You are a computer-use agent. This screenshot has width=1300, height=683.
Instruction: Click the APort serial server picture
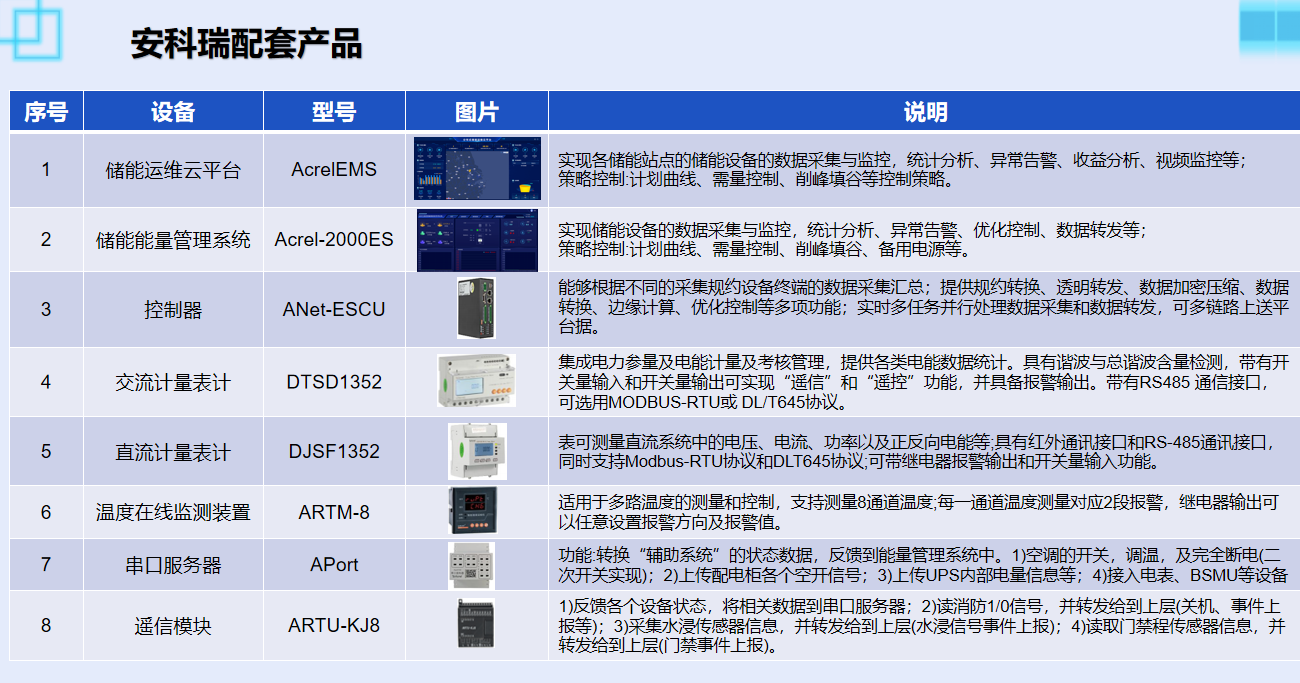tap(477, 565)
